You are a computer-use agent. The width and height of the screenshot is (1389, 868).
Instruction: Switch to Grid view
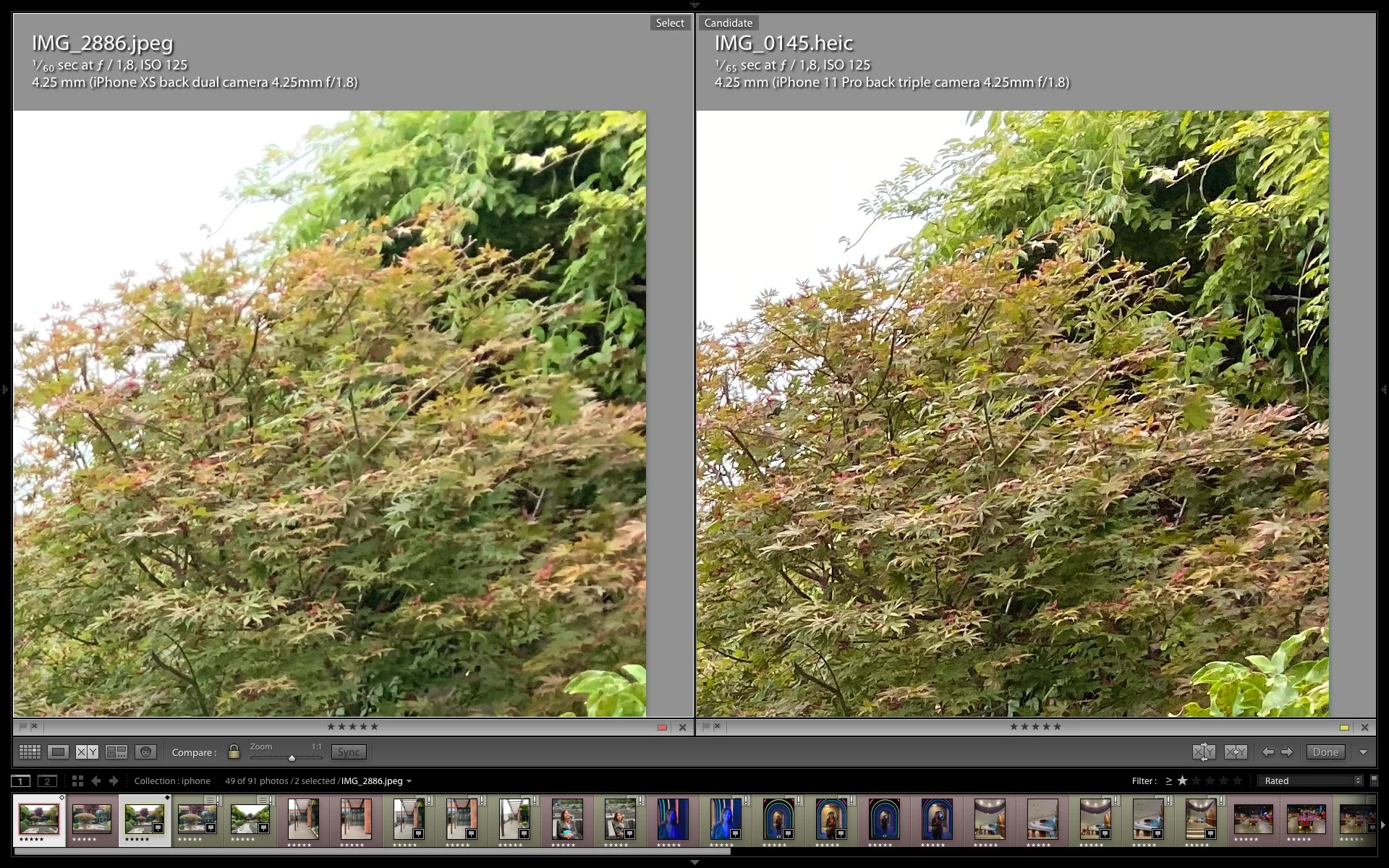point(30,752)
